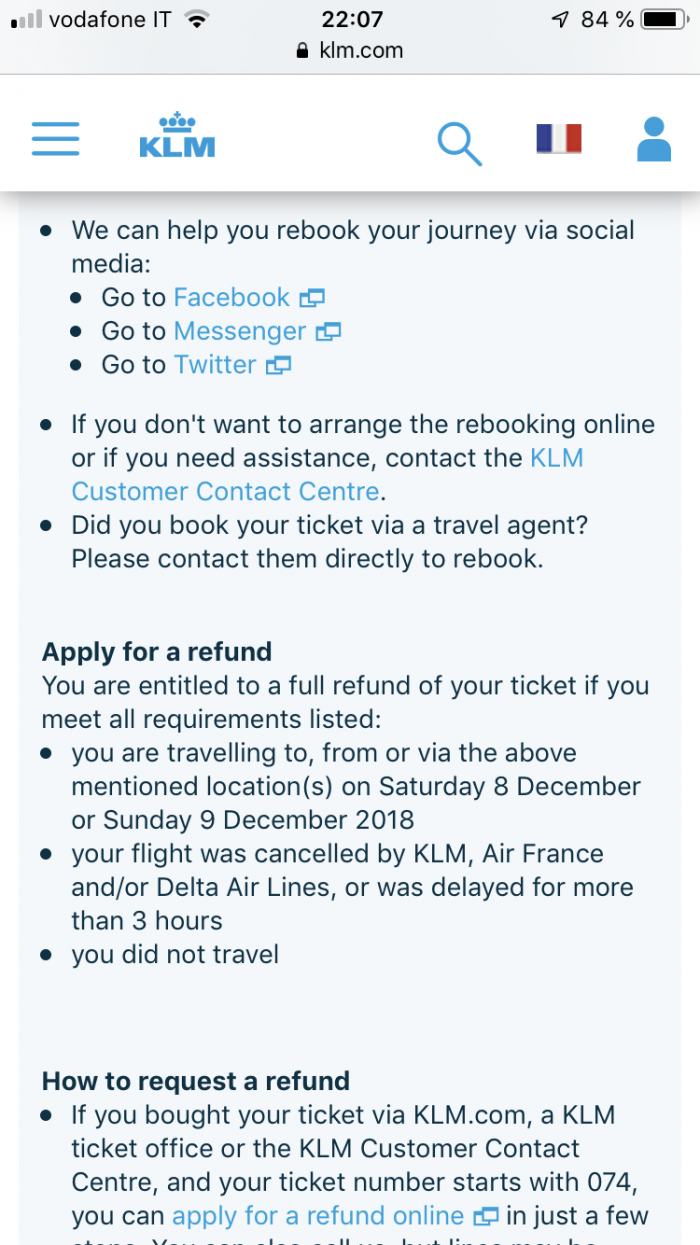The height and width of the screenshot is (1245, 700).
Task: Open the French flag language selector
Action: [x=558, y=139]
